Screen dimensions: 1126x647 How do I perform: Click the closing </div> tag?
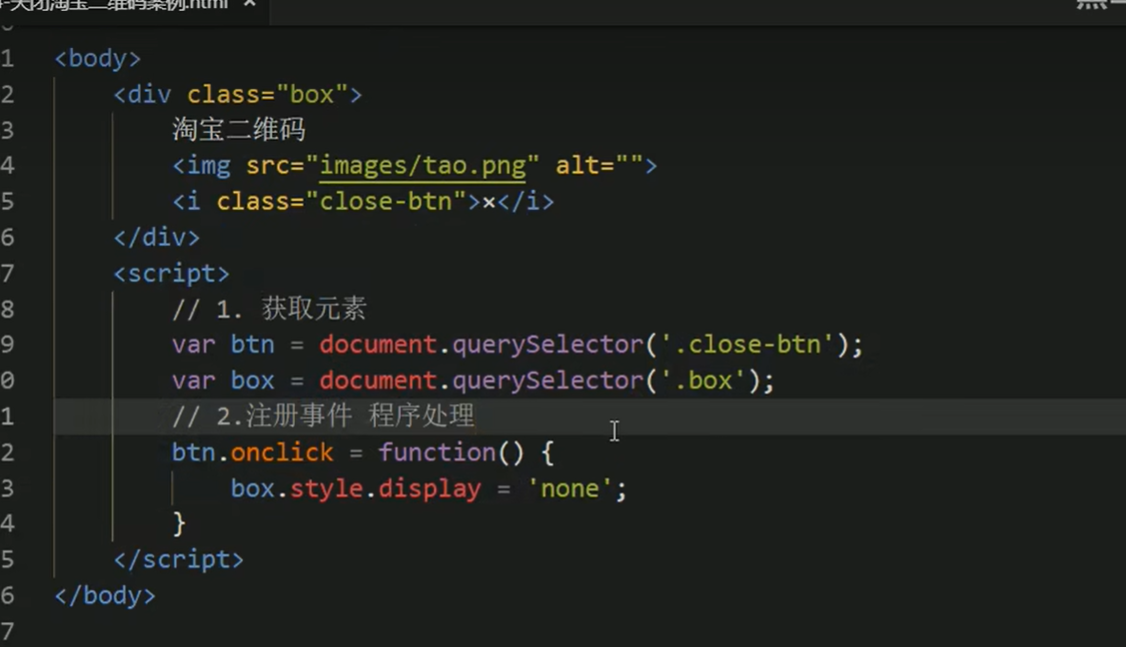click(157, 237)
